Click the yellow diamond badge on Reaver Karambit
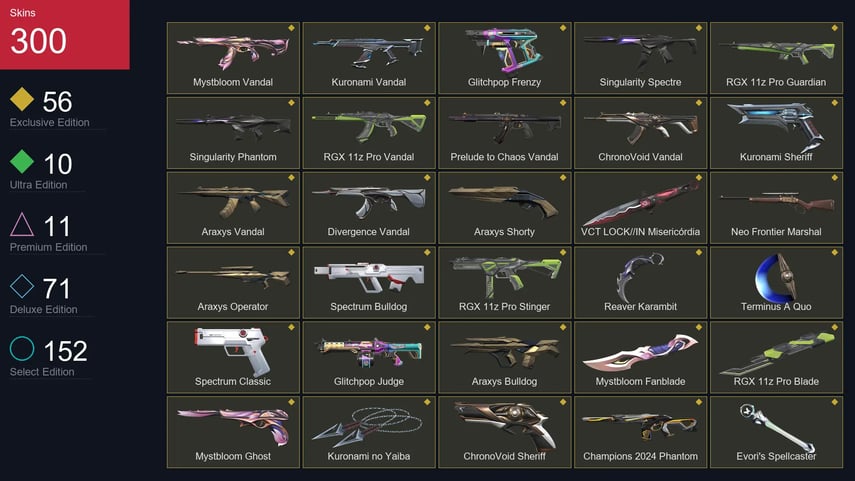Viewport: 855px width, 481px height. click(x=699, y=252)
